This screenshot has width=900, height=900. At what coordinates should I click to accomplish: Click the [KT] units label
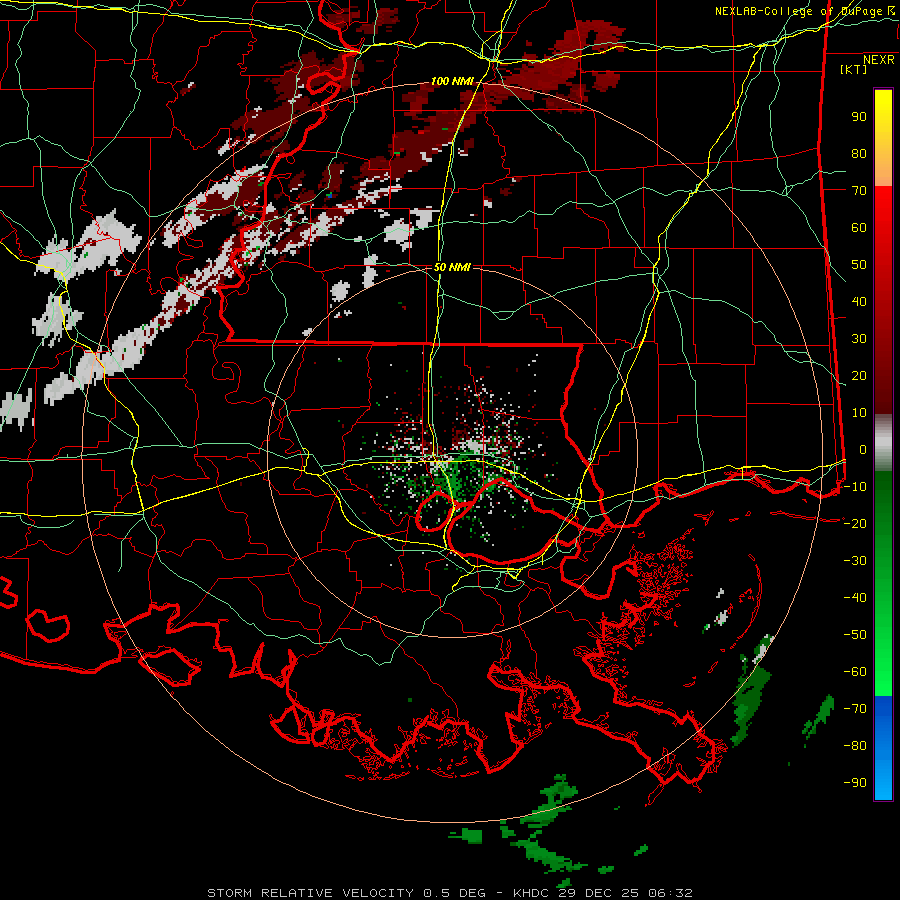coord(854,69)
